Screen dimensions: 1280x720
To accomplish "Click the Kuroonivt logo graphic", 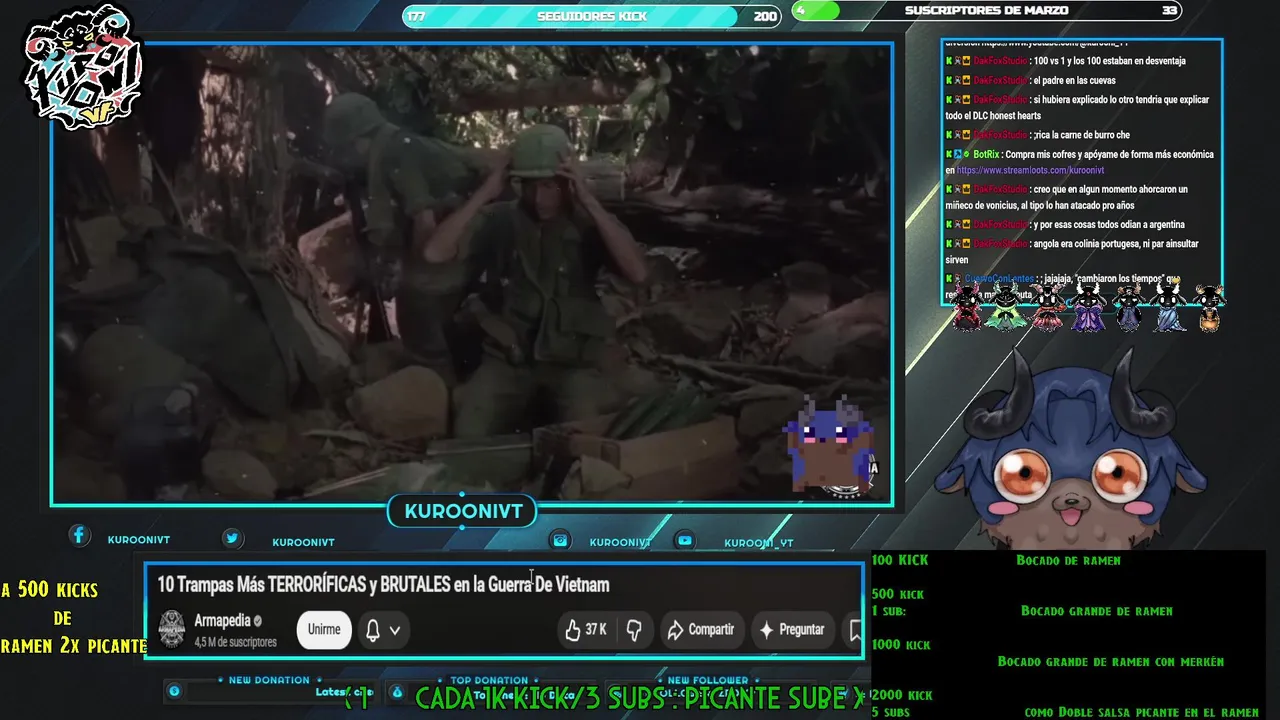I will tap(82, 67).
